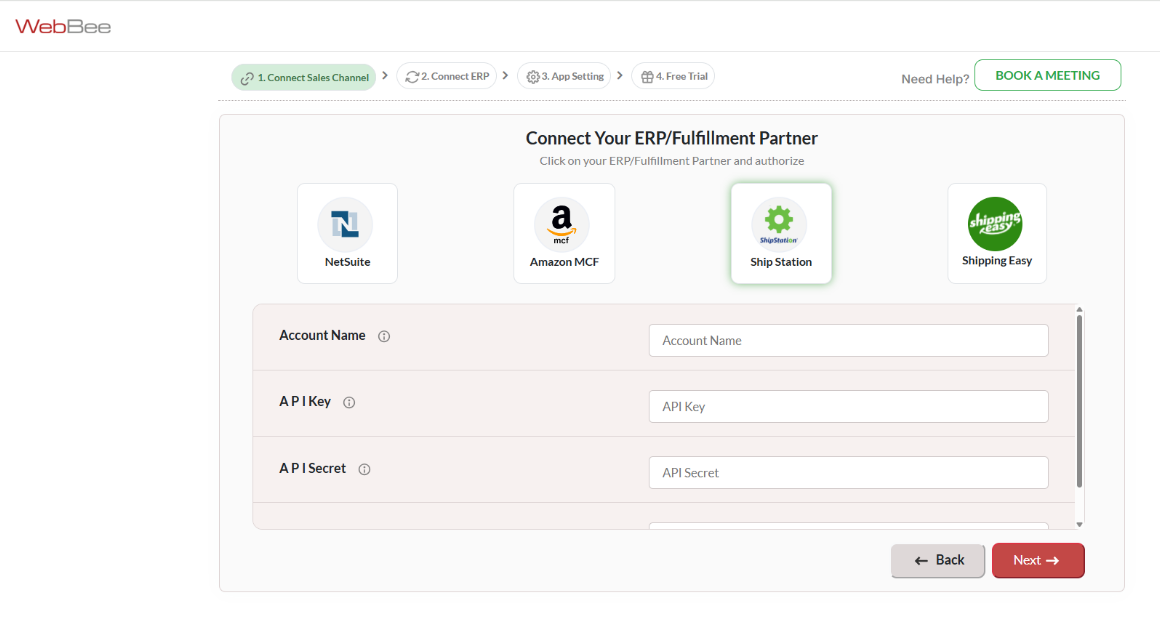This screenshot has width=1160, height=641.
Task: Click the Book a Meeting button
Action: (1048, 75)
